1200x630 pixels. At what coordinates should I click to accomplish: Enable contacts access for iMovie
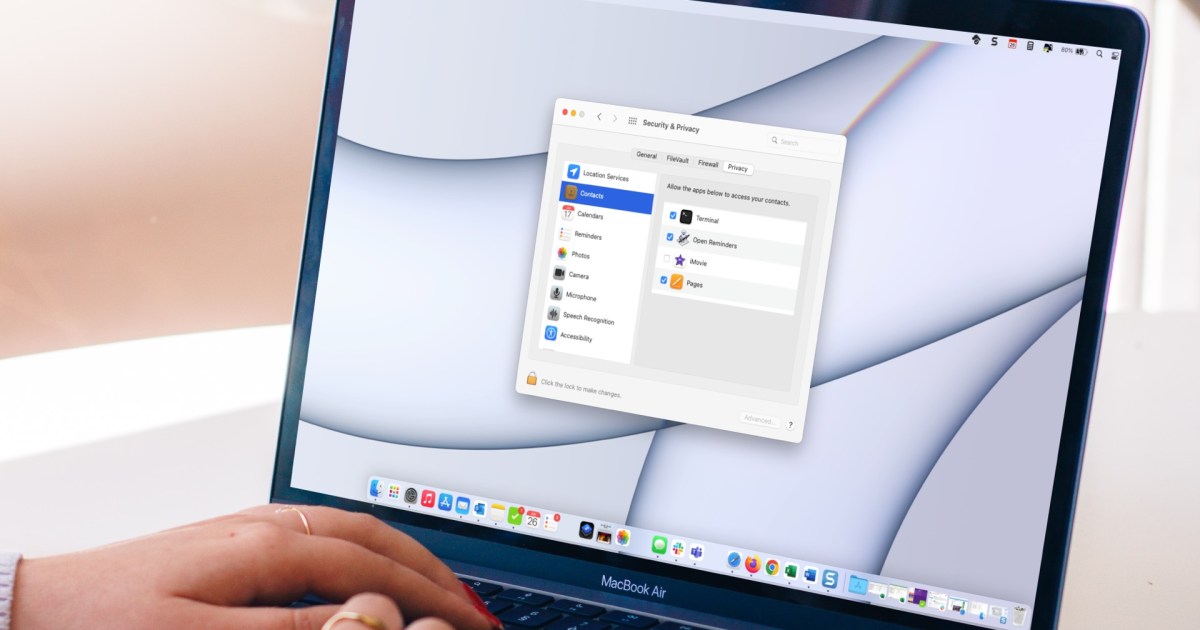coord(667,259)
